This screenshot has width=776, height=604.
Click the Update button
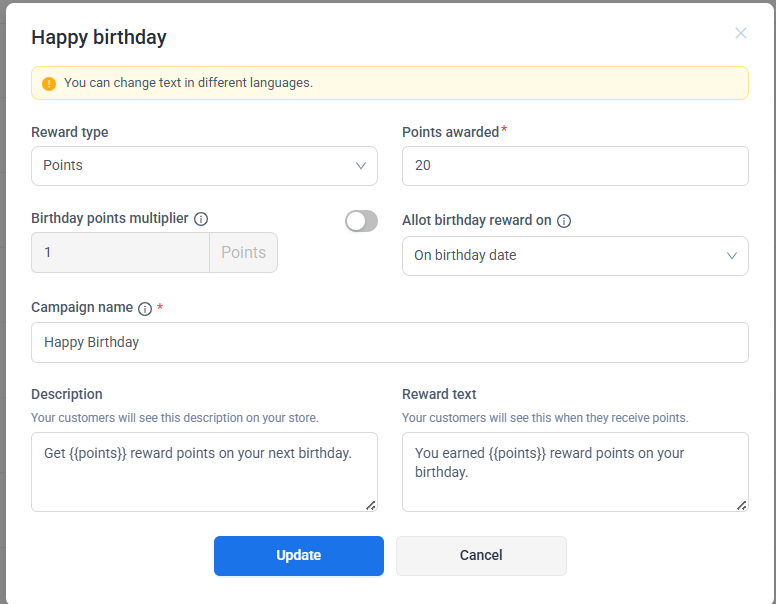299,556
